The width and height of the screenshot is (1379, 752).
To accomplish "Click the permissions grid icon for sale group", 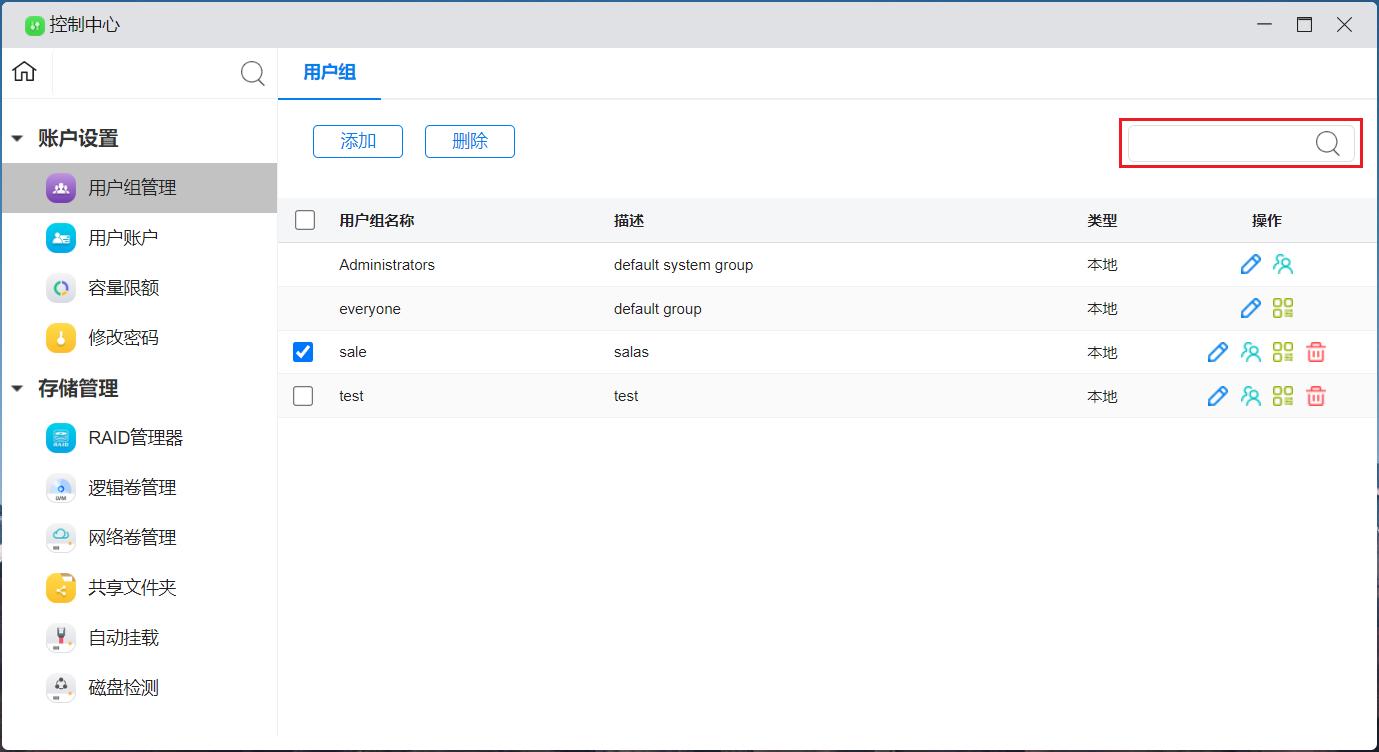I will [x=1283, y=352].
